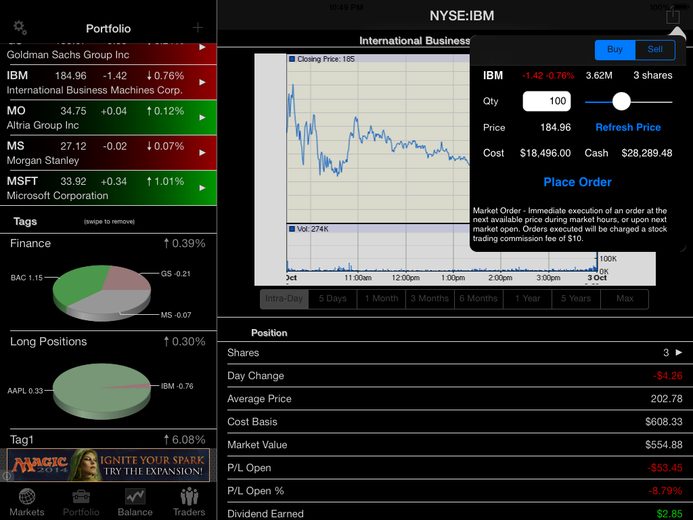
Task: Click the Place Order button
Action: point(577,182)
